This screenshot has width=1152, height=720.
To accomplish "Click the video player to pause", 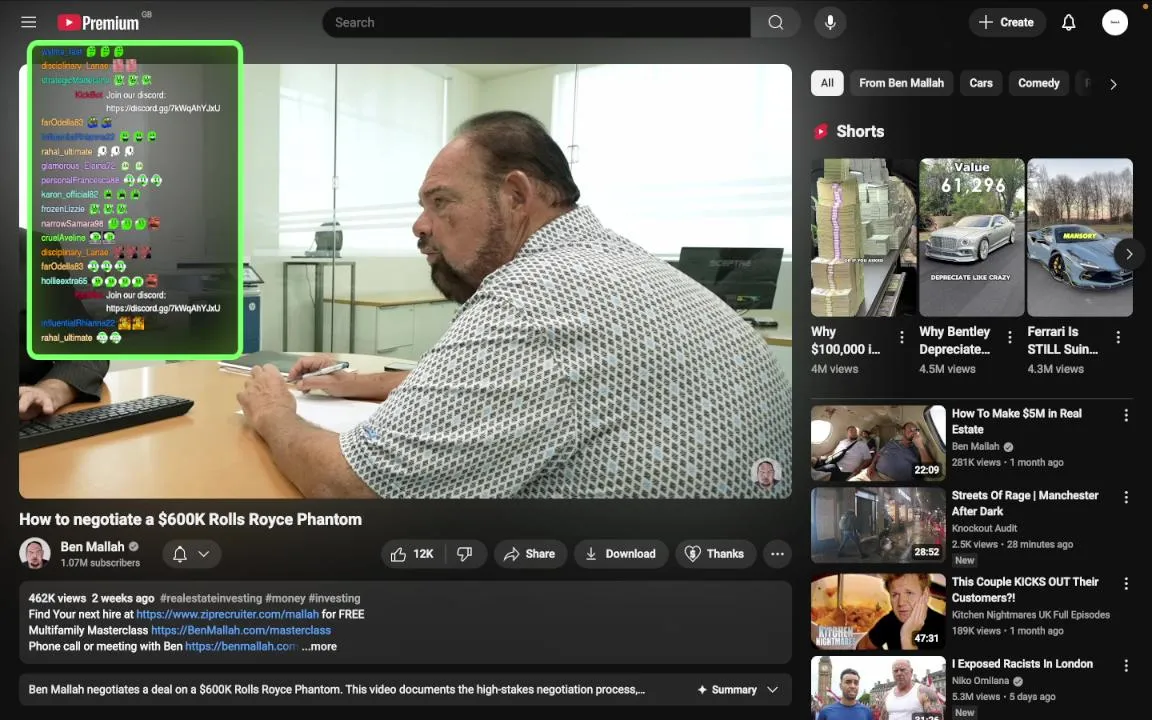I will pyautogui.click(x=405, y=281).
